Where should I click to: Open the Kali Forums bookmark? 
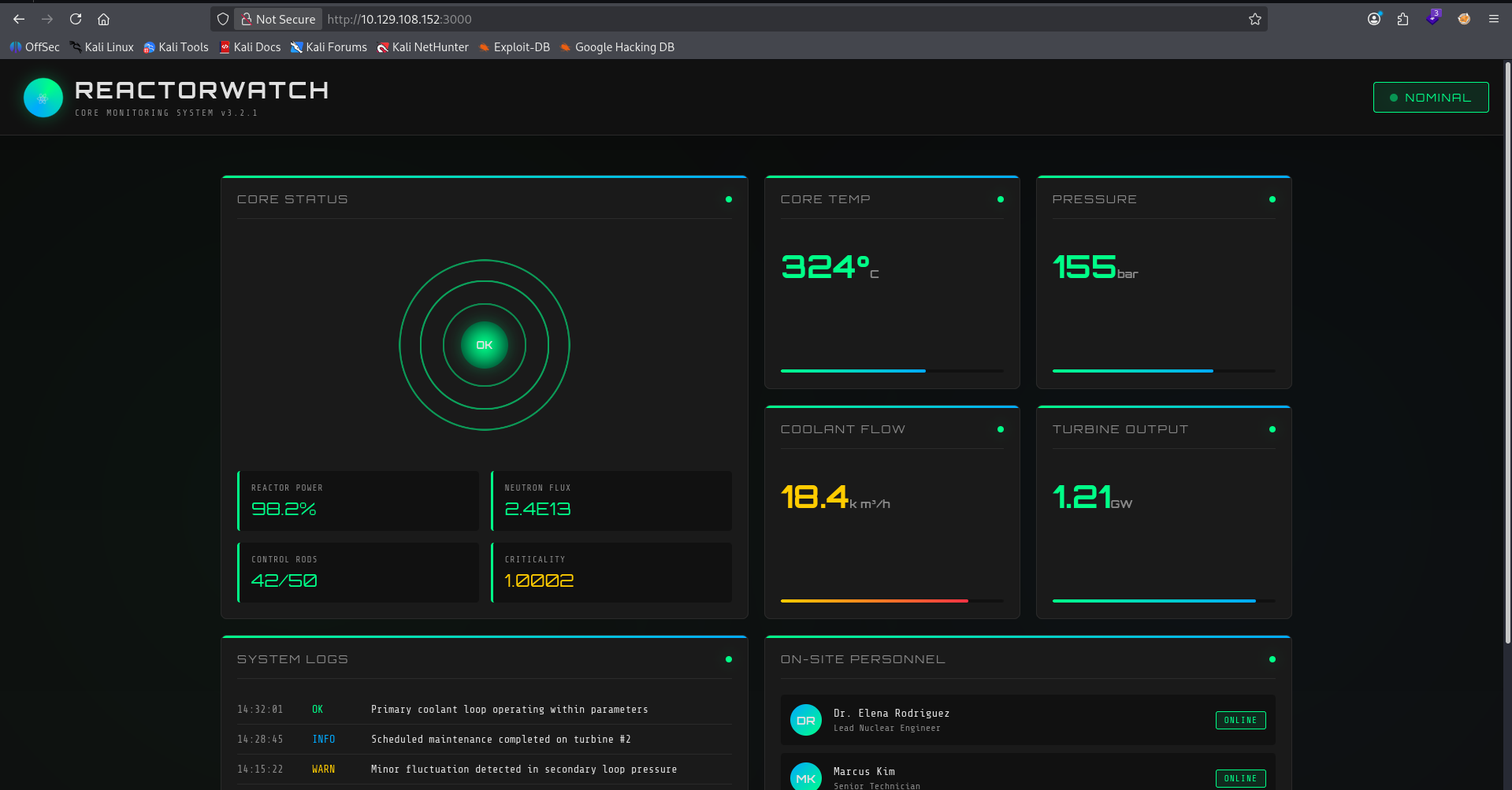click(329, 47)
